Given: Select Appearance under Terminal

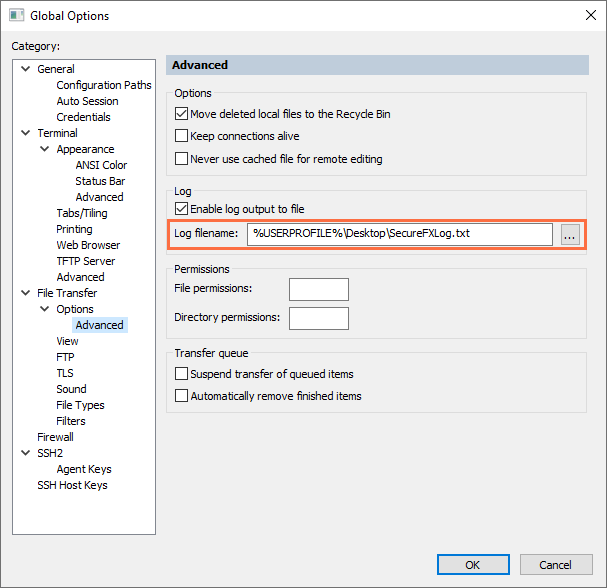Looking at the screenshot, I should click(x=85, y=149).
